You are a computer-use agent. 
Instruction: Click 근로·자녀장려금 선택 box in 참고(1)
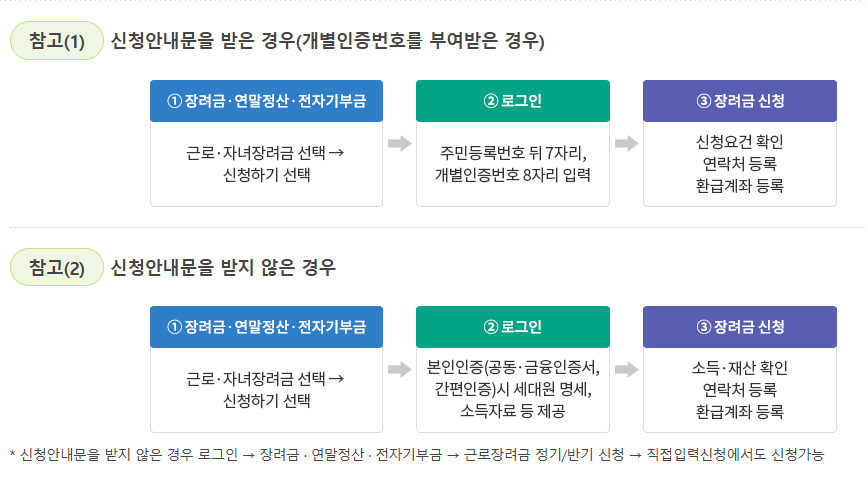[x=267, y=164]
